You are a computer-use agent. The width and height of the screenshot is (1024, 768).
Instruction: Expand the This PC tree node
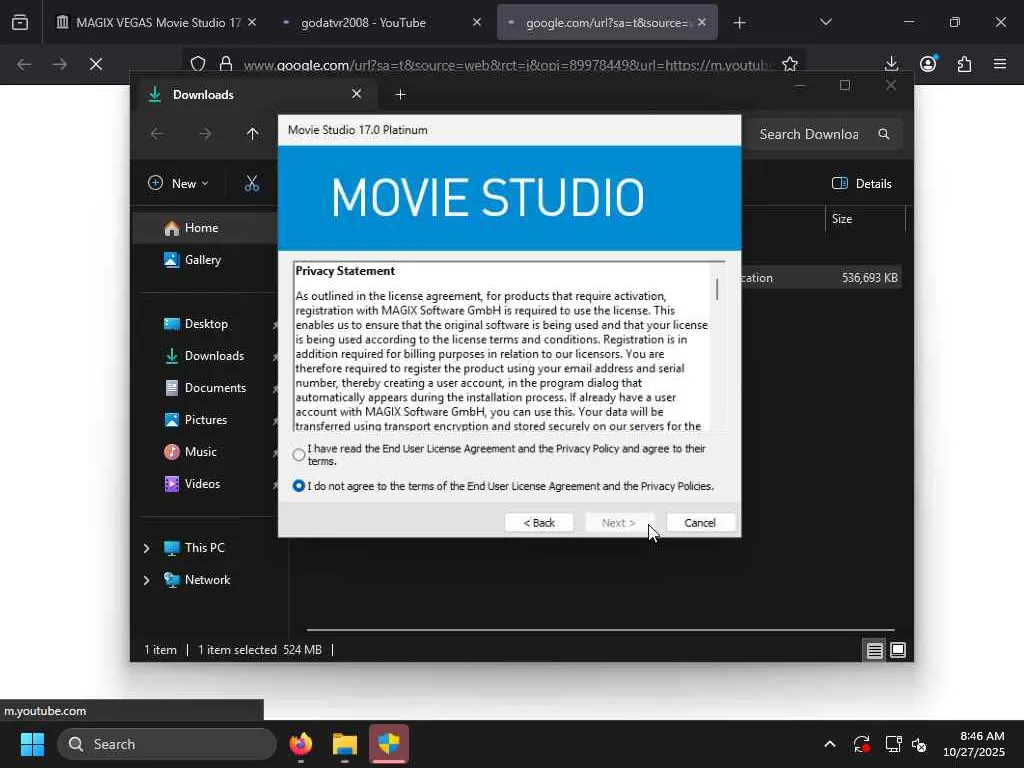(146, 548)
